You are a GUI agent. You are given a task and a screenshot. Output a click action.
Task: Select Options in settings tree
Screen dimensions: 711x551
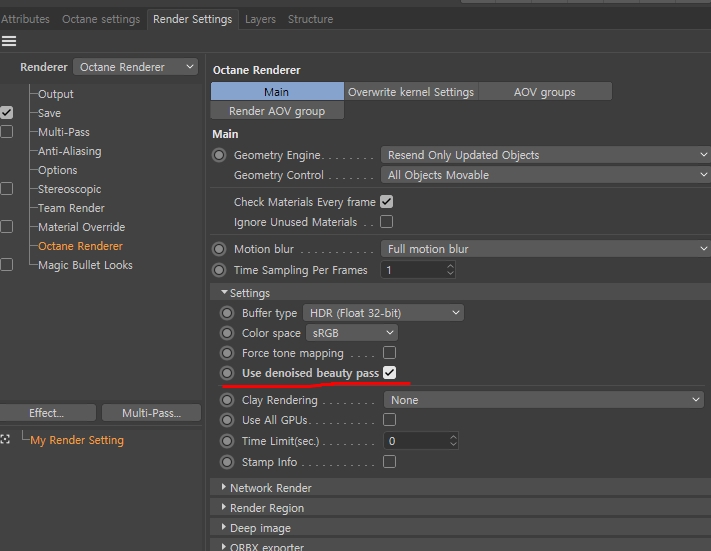(x=58, y=170)
